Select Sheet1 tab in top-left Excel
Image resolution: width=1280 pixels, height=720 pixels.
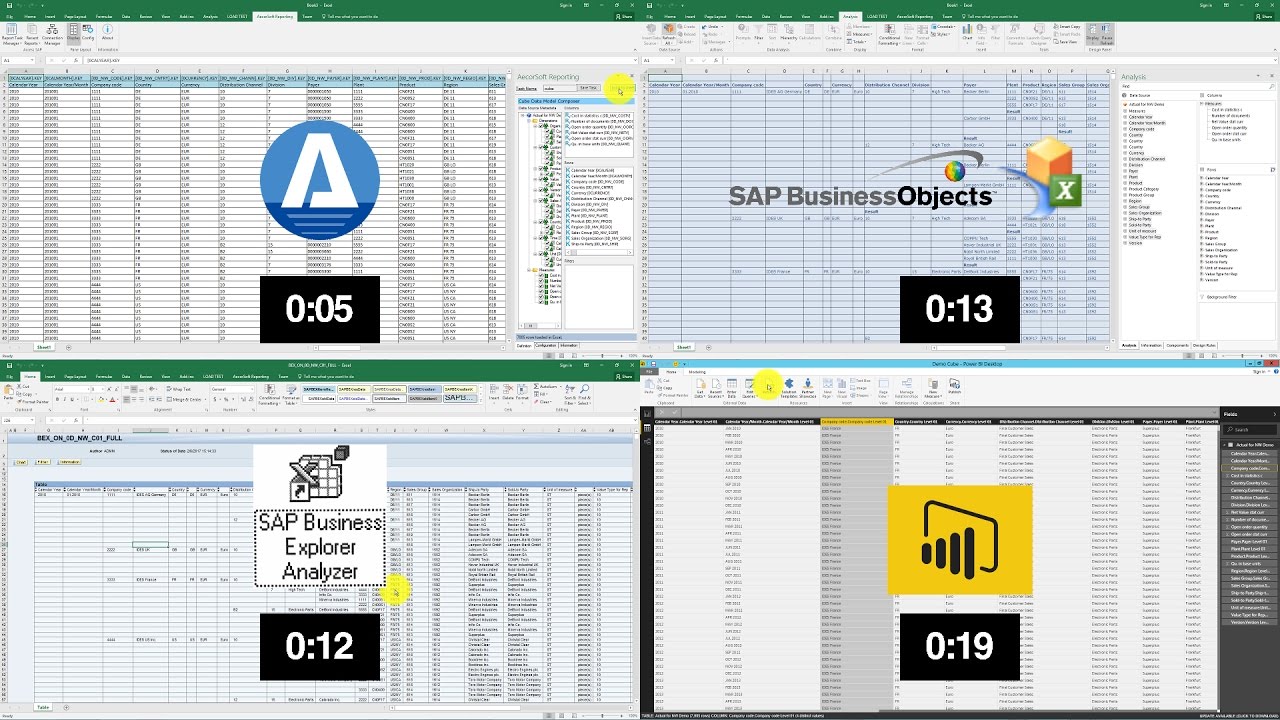pyautogui.click(x=43, y=347)
